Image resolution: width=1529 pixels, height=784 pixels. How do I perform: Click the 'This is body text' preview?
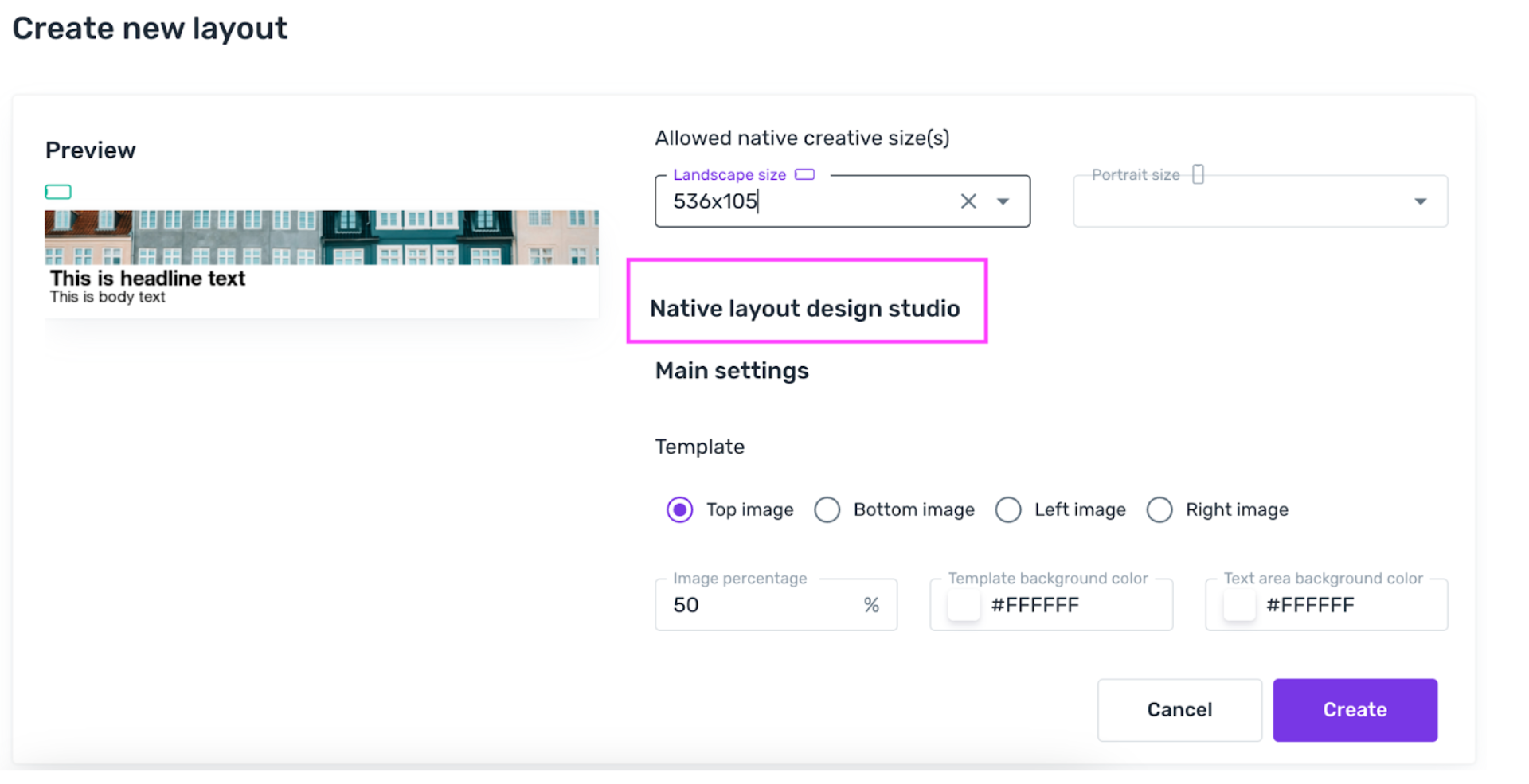point(108,297)
